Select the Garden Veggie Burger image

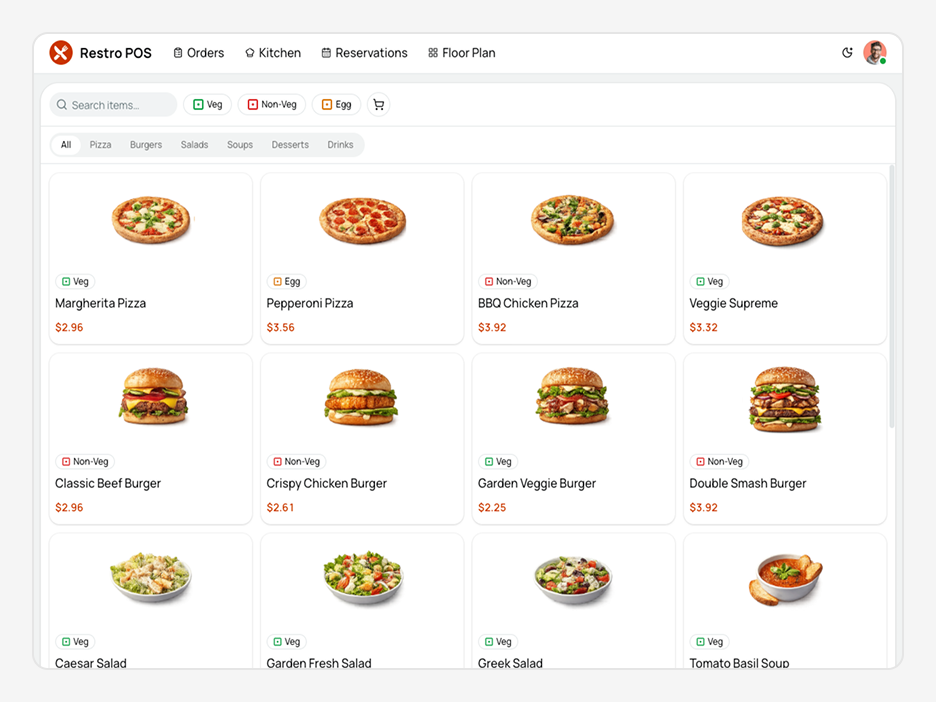tap(572, 396)
